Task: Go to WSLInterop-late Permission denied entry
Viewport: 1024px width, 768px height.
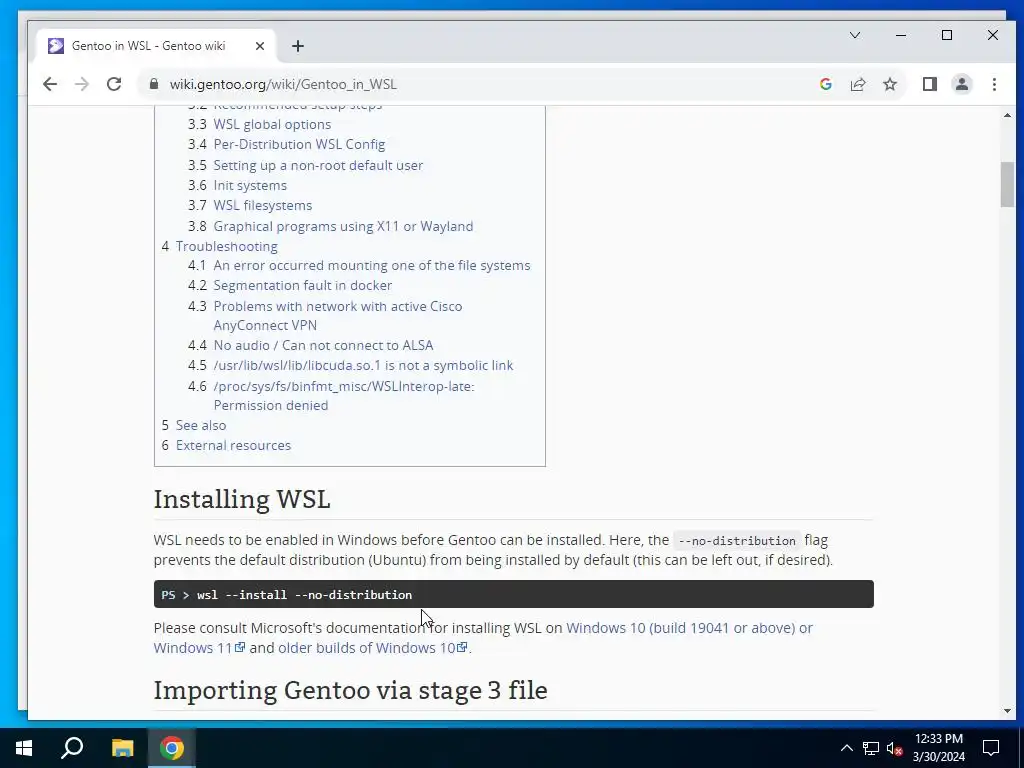Action: [344, 395]
